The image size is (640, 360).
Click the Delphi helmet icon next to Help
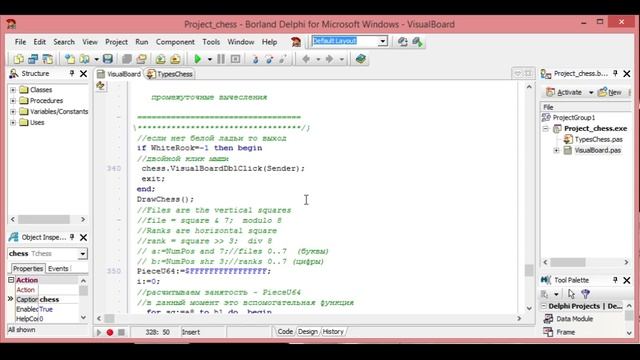[x=296, y=42]
